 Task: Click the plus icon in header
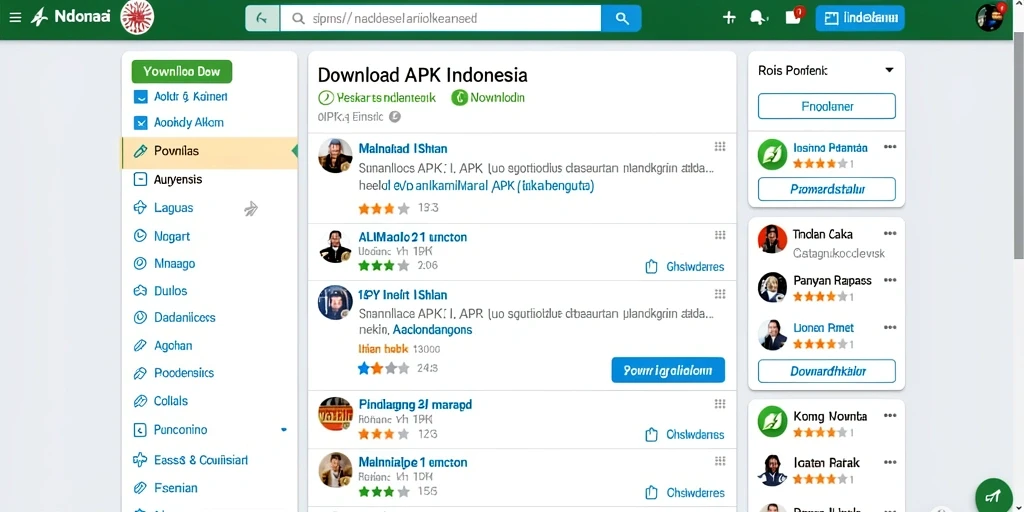point(729,18)
